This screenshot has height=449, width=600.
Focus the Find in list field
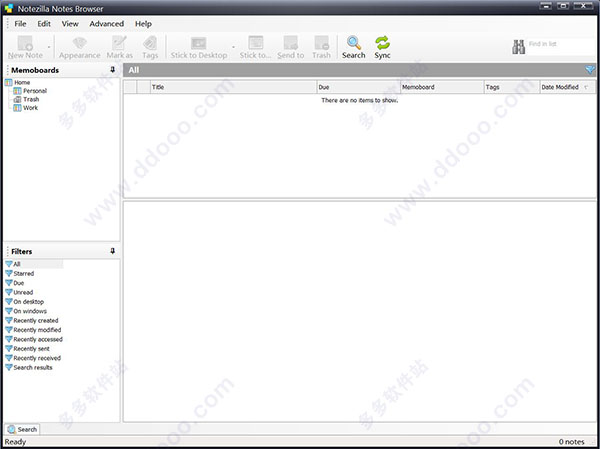coord(561,47)
